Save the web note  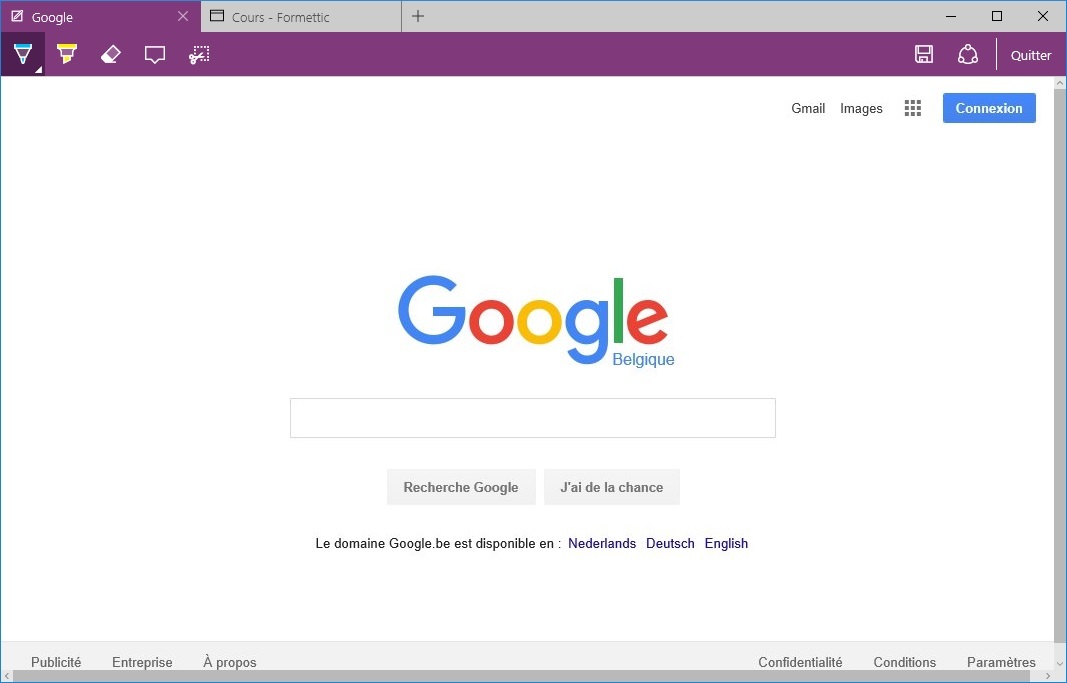[x=923, y=54]
